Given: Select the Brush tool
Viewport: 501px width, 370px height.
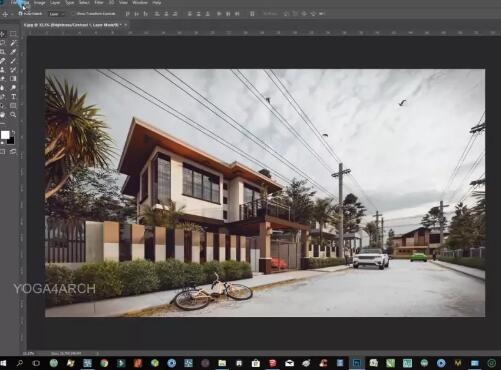Looking at the screenshot, I should pyautogui.click(x=13, y=61).
